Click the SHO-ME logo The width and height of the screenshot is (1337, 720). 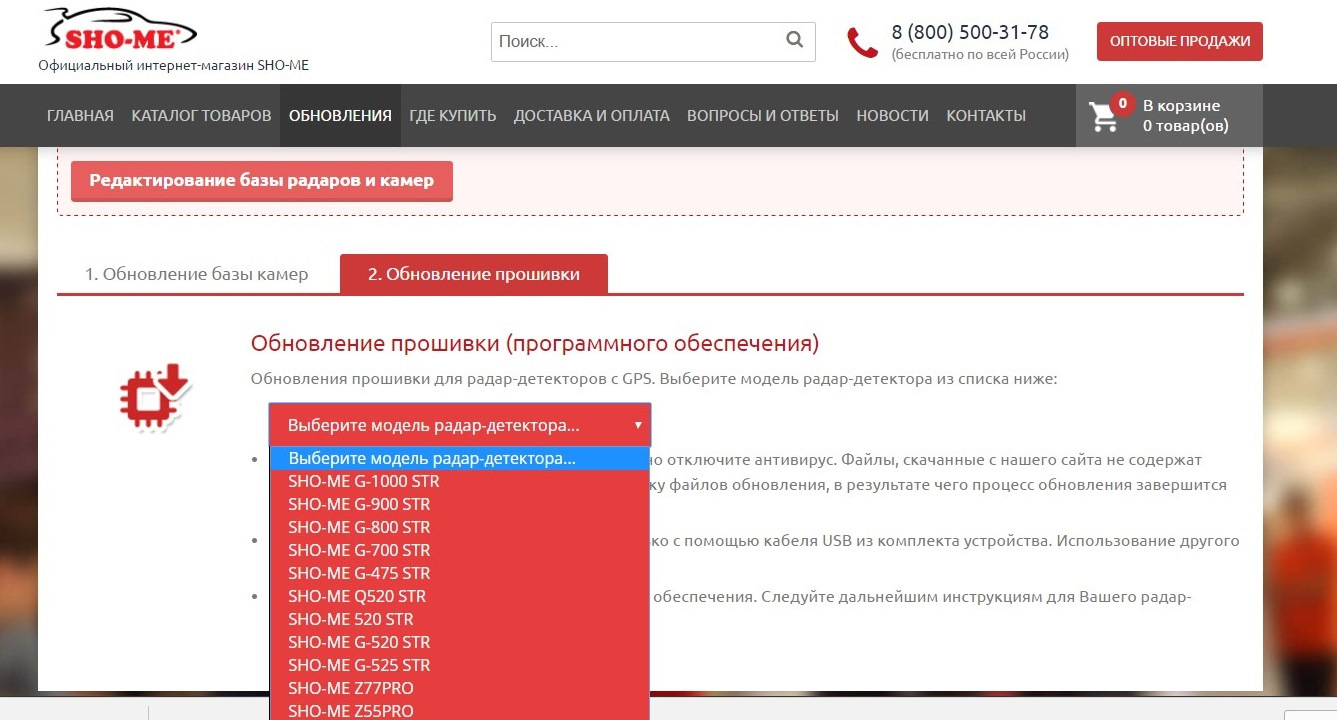[120, 31]
